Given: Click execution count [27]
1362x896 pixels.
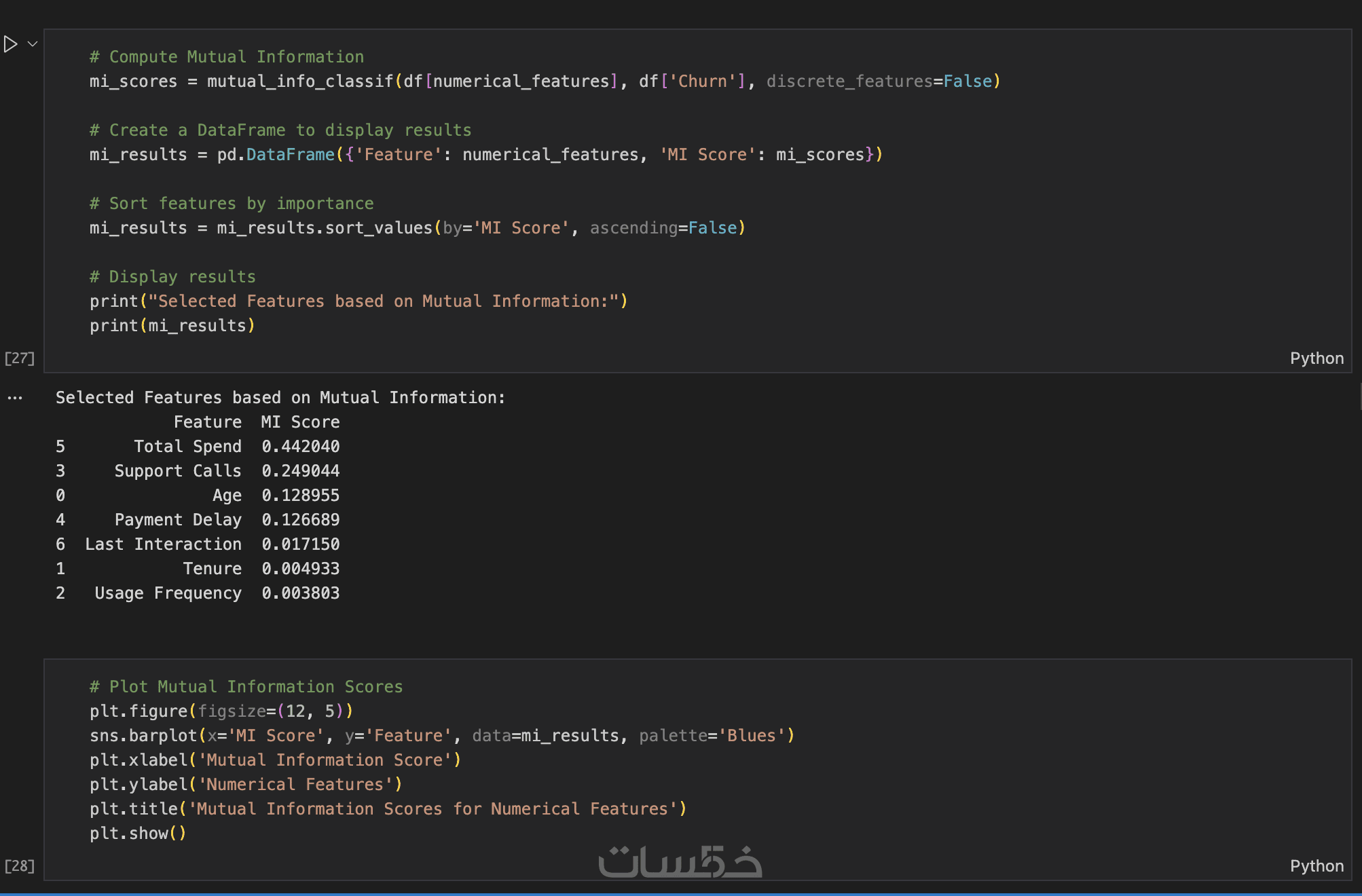Looking at the screenshot, I should (19, 358).
